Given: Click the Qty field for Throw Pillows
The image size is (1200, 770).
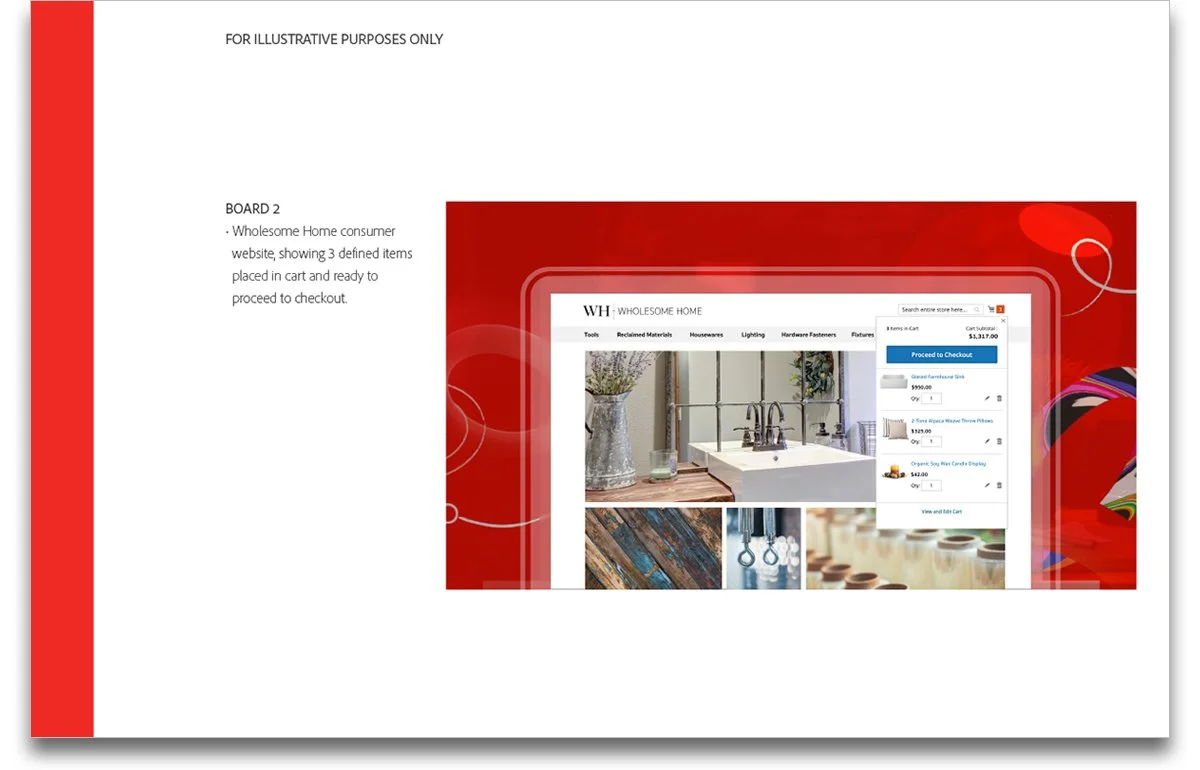Looking at the screenshot, I should tap(931, 441).
